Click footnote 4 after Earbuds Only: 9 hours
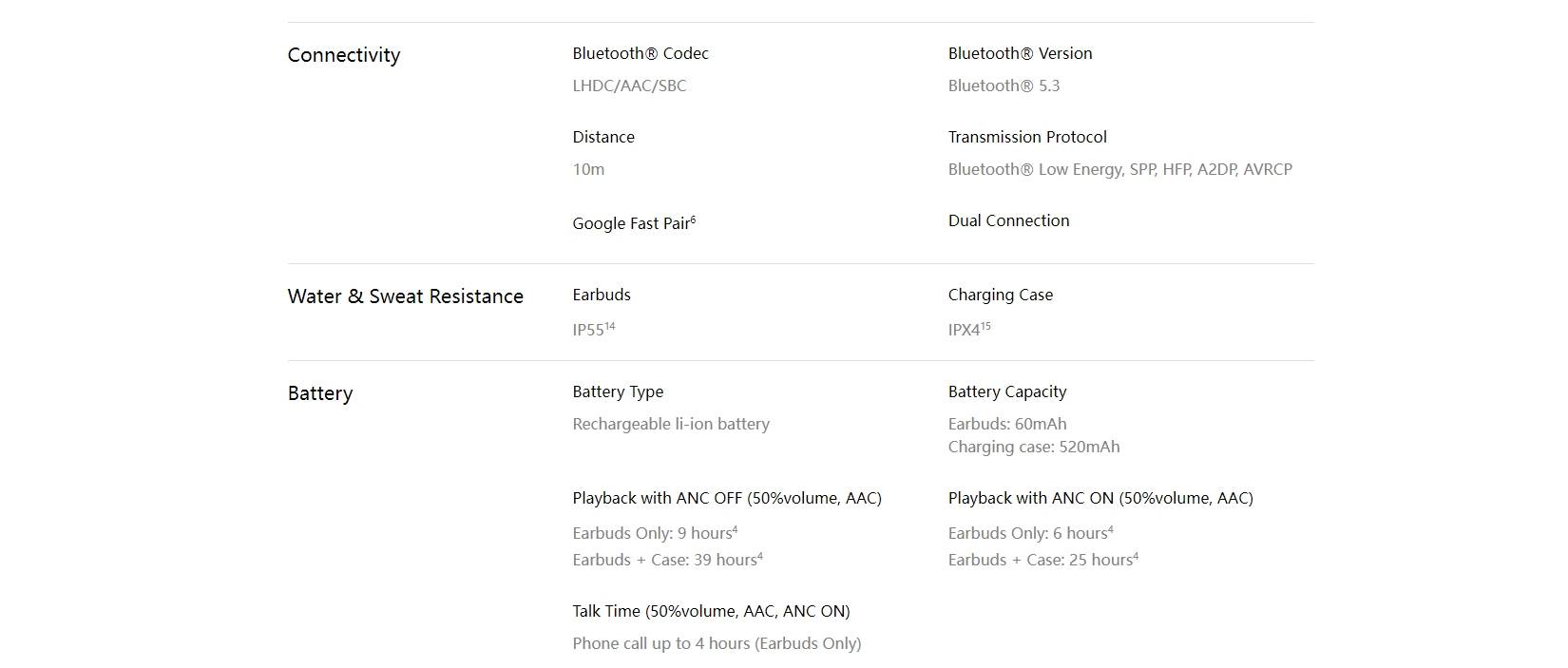This screenshot has height=668, width=1568. [736, 529]
